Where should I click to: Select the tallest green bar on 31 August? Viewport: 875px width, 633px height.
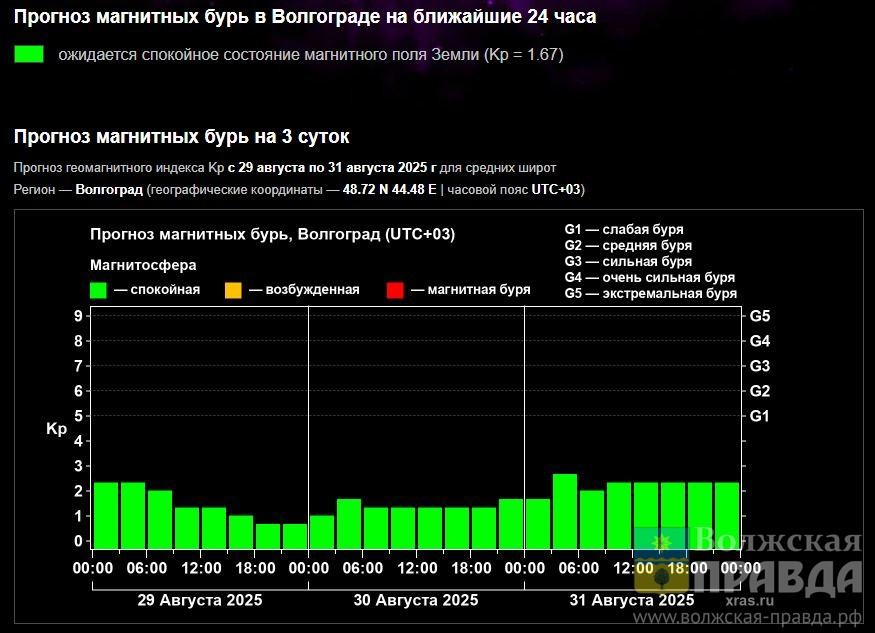(565, 510)
